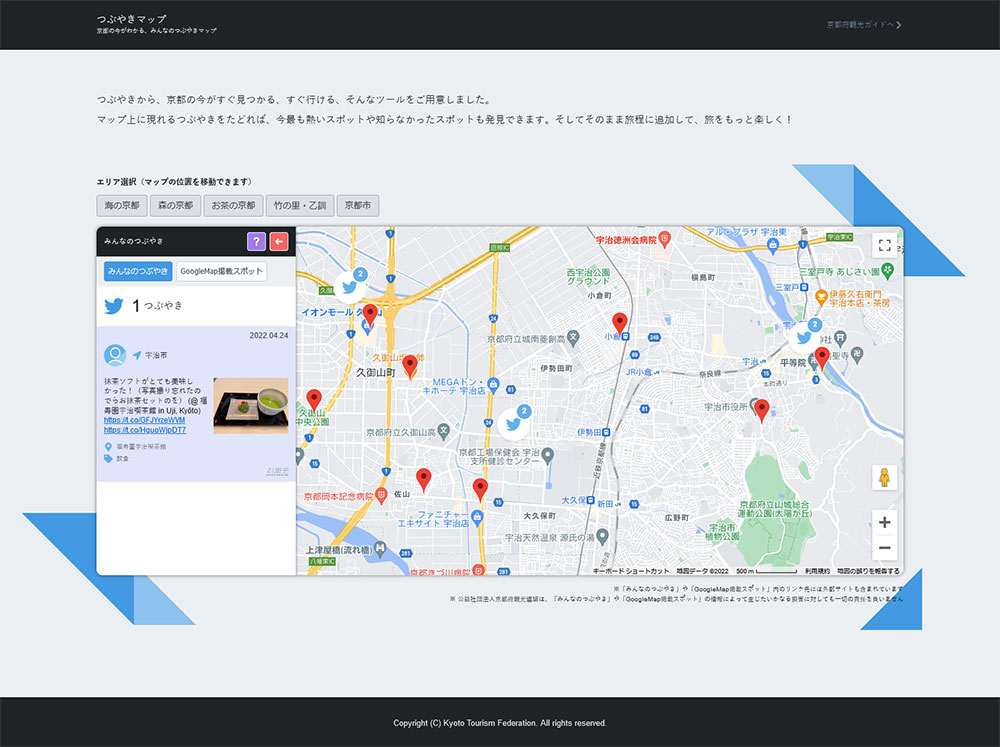Open the t.co/GFJYrzeWVM link

coord(144,420)
